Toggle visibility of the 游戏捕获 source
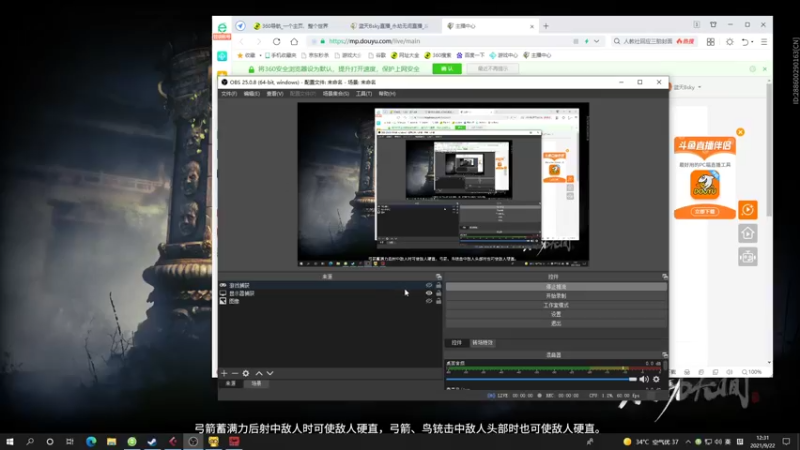 click(429, 286)
